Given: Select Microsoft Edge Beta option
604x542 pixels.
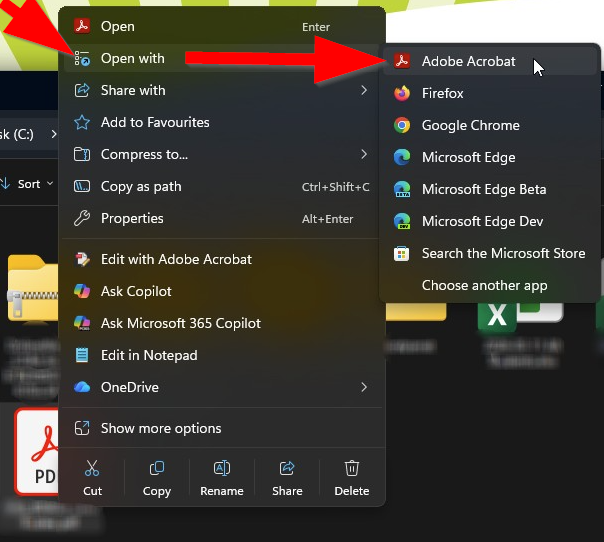Looking at the screenshot, I should pos(483,189).
